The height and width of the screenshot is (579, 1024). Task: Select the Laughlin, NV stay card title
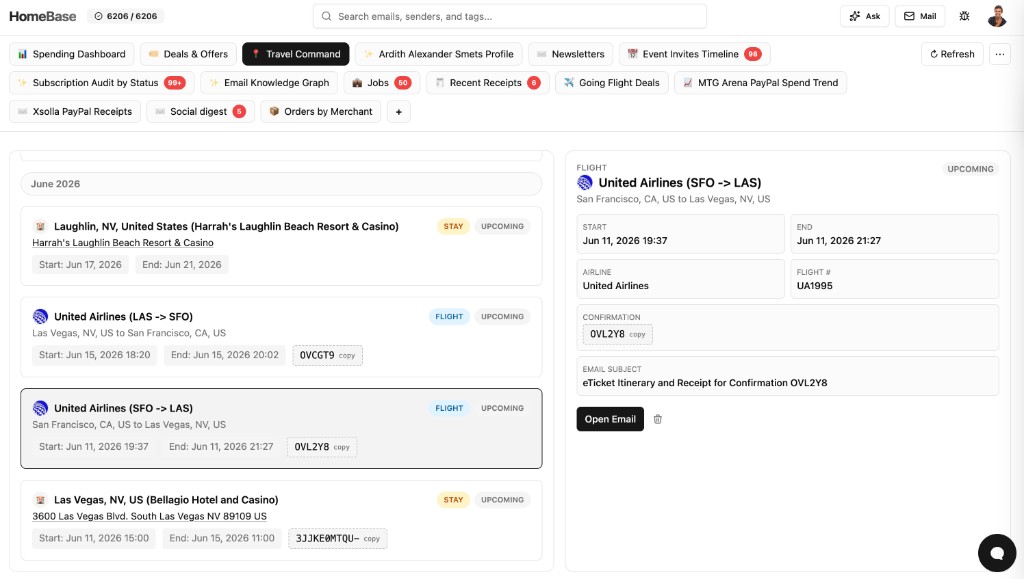click(x=226, y=227)
